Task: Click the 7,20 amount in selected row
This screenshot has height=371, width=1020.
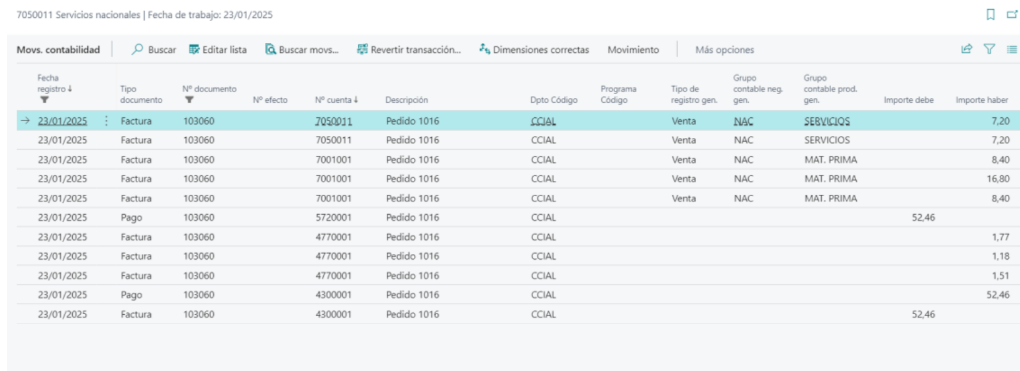Action: coord(1001,120)
